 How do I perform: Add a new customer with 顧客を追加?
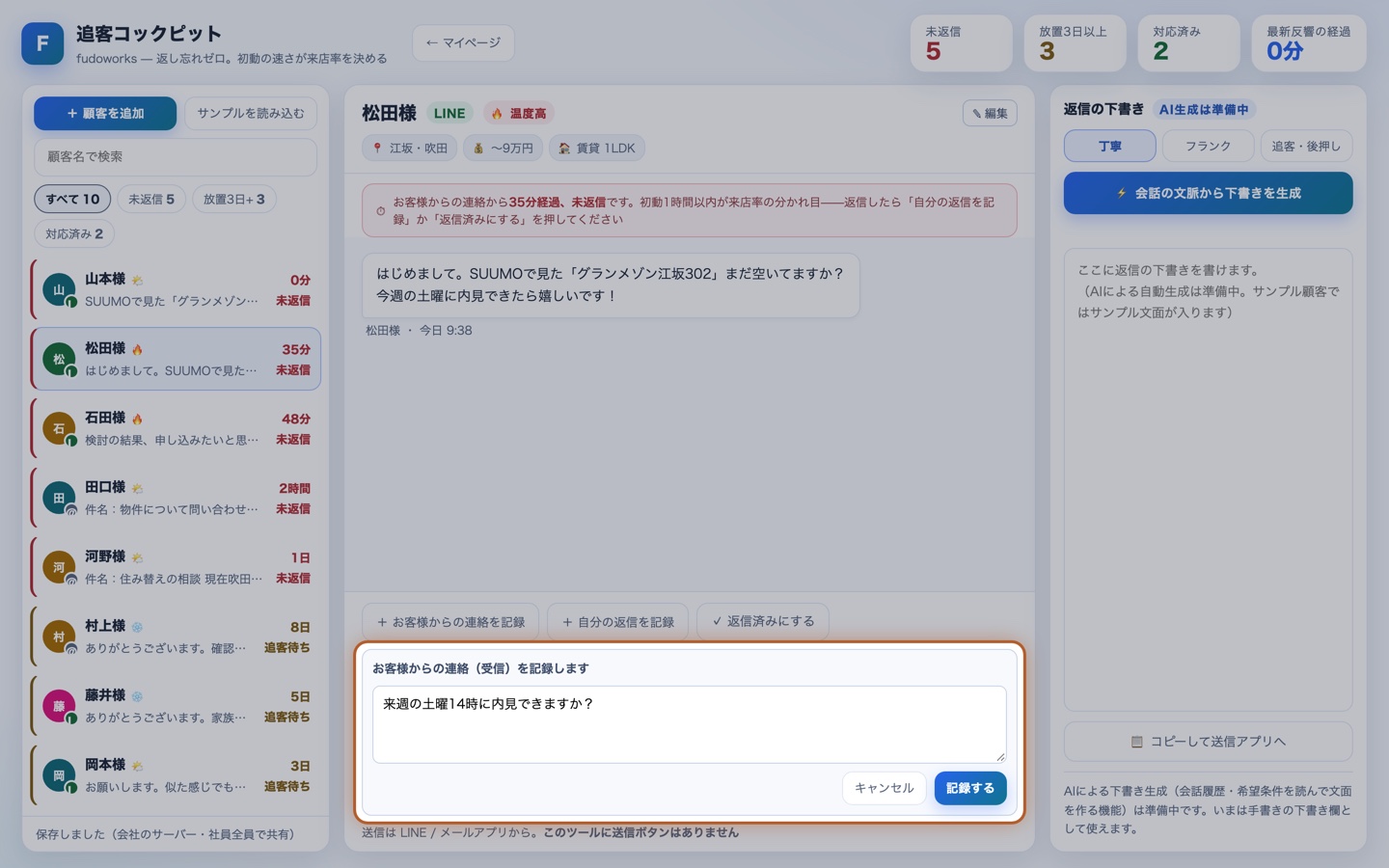click(x=105, y=113)
